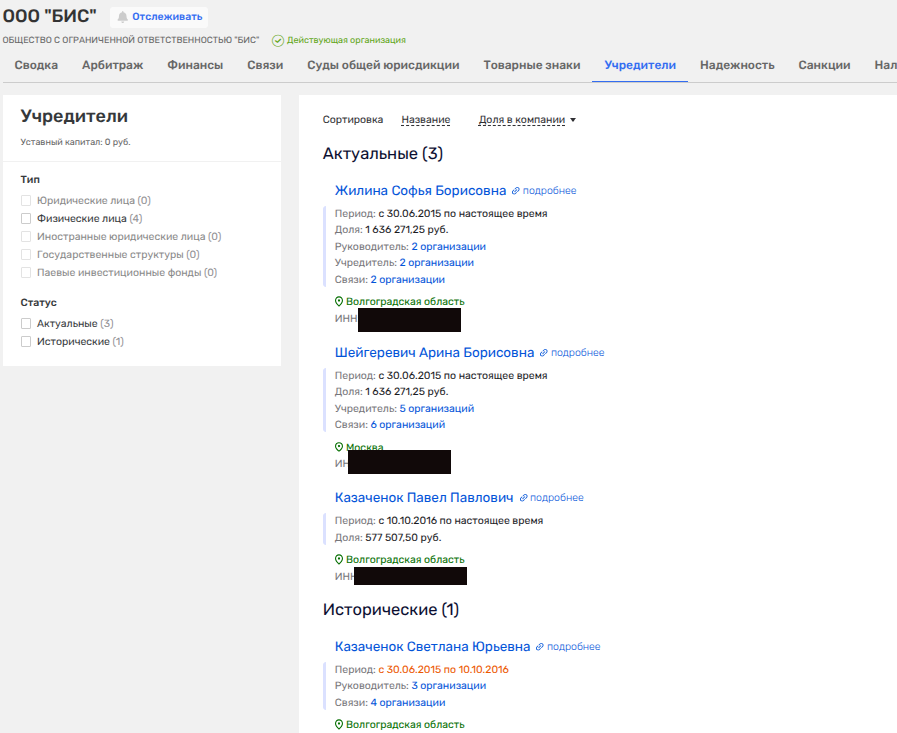Viewport: 897px width, 733px height.
Task: Switch to the Арбитраж tab
Action: (112, 65)
